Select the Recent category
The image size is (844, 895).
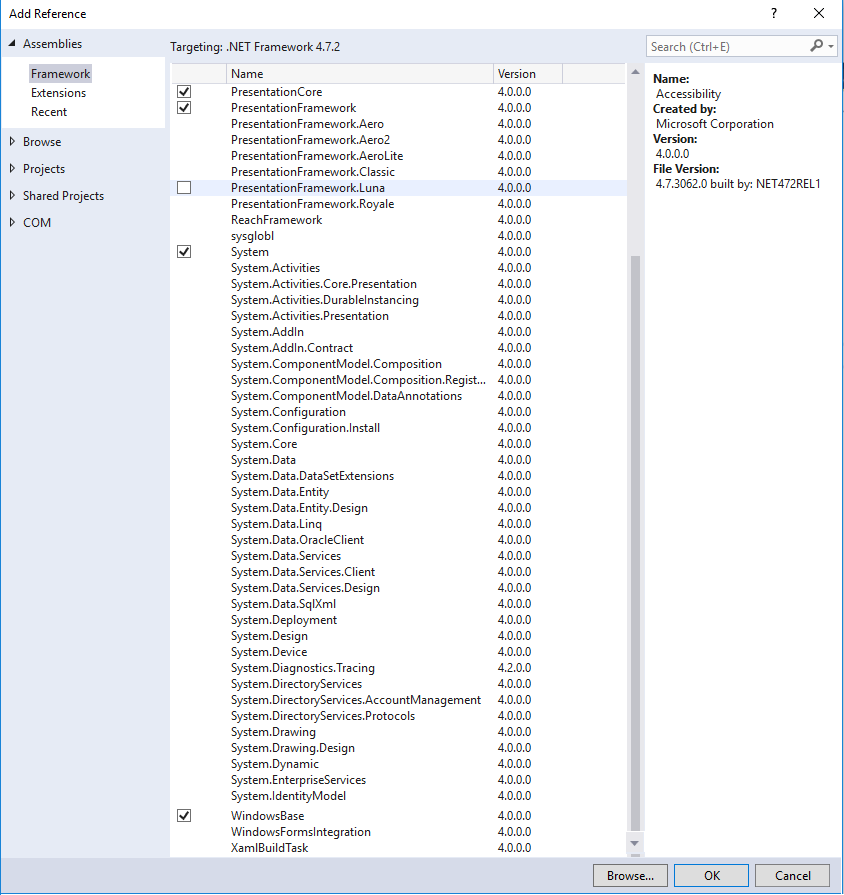point(49,112)
